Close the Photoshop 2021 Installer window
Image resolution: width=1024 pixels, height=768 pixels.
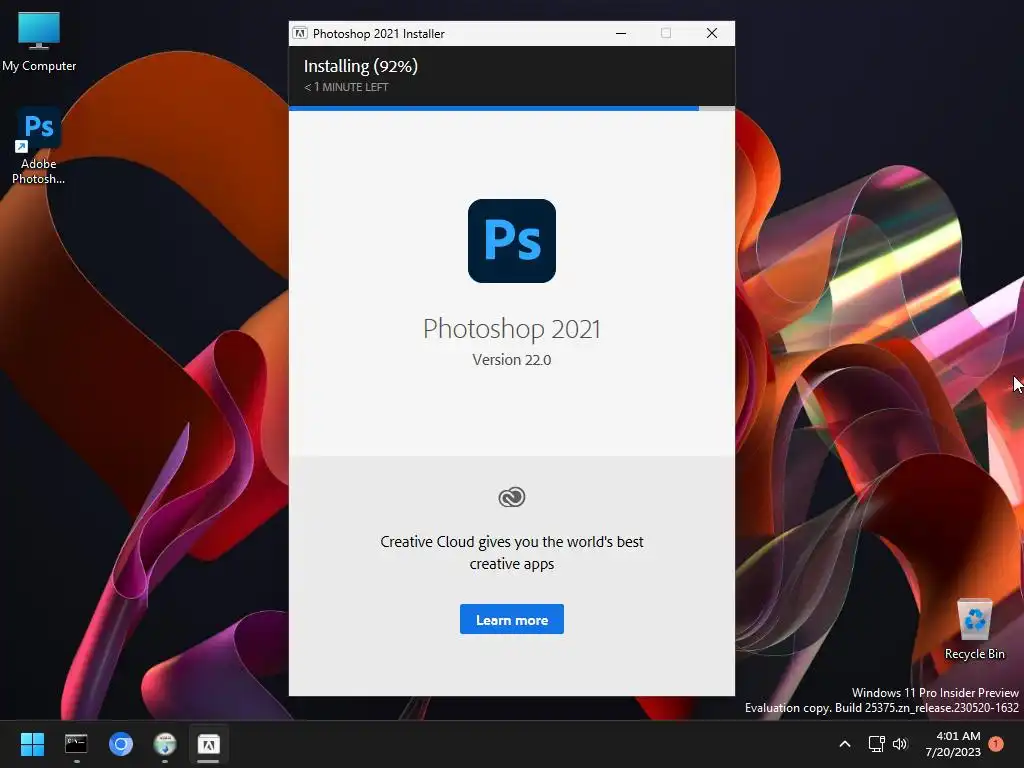[x=712, y=33]
